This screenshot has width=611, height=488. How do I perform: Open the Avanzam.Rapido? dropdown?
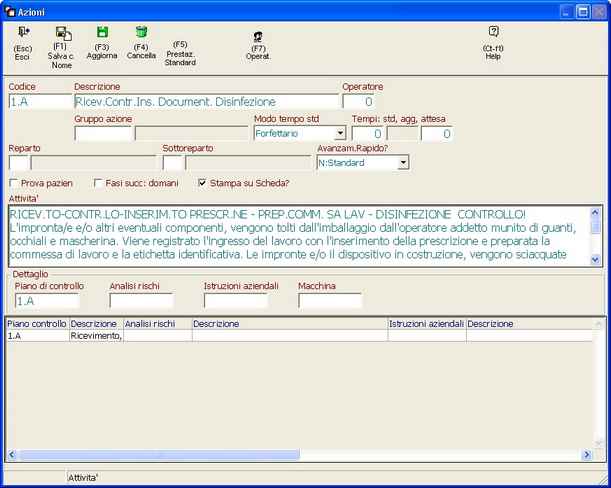(403, 163)
